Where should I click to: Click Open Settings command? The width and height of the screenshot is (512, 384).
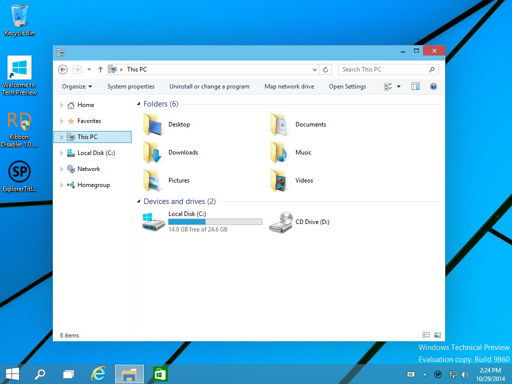[x=347, y=87]
